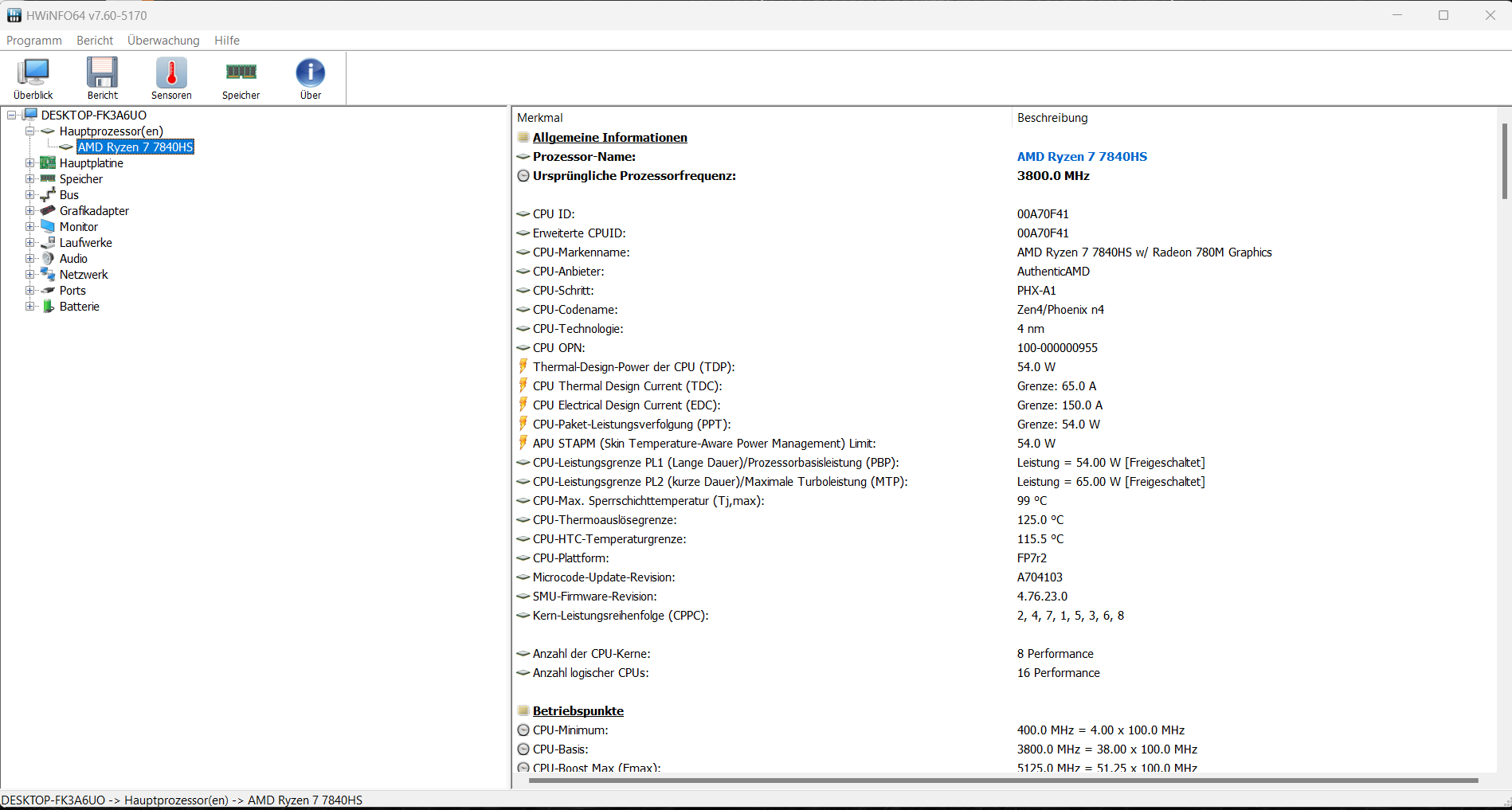Expand the Hauptplatine tree node
1512x810 pixels.
[x=29, y=163]
